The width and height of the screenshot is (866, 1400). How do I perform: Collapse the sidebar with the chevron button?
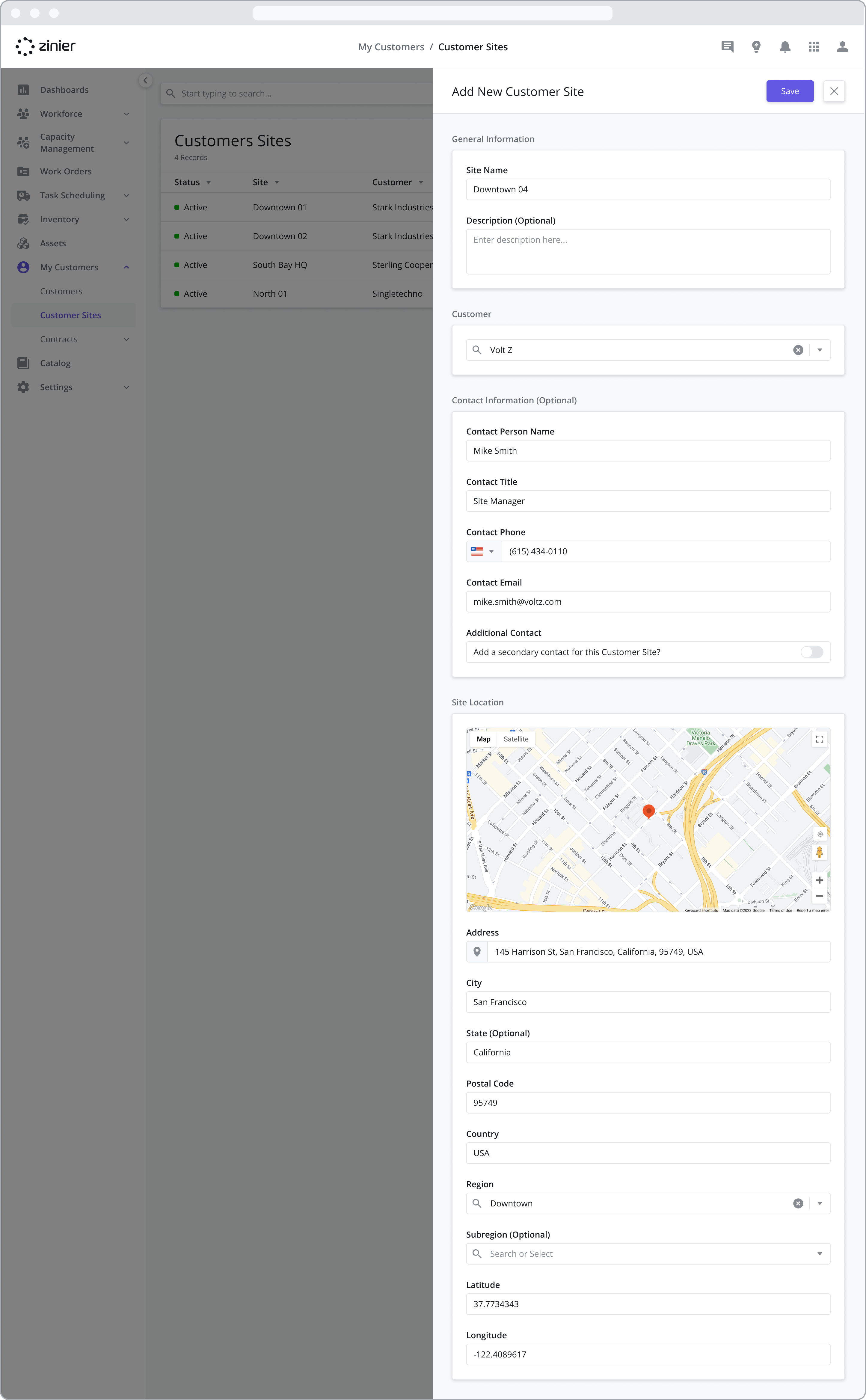145,80
